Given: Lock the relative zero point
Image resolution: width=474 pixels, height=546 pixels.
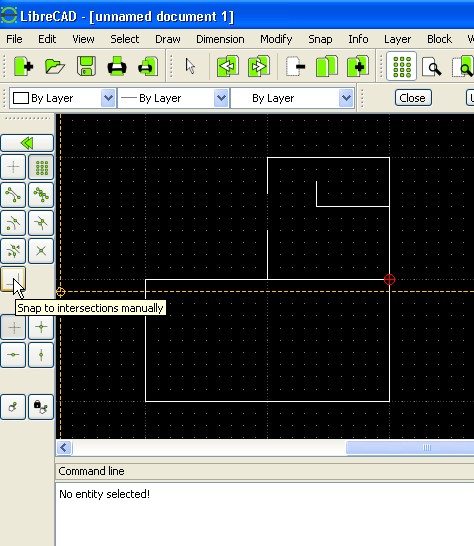Looking at the screenshot, I should pyautogui.click(x=41, y=407).
